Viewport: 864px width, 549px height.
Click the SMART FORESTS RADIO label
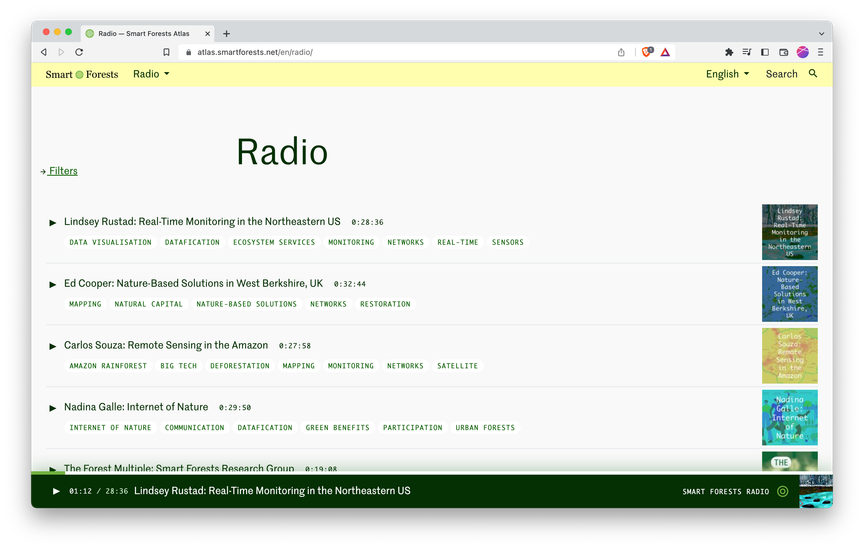coord(726,491)
